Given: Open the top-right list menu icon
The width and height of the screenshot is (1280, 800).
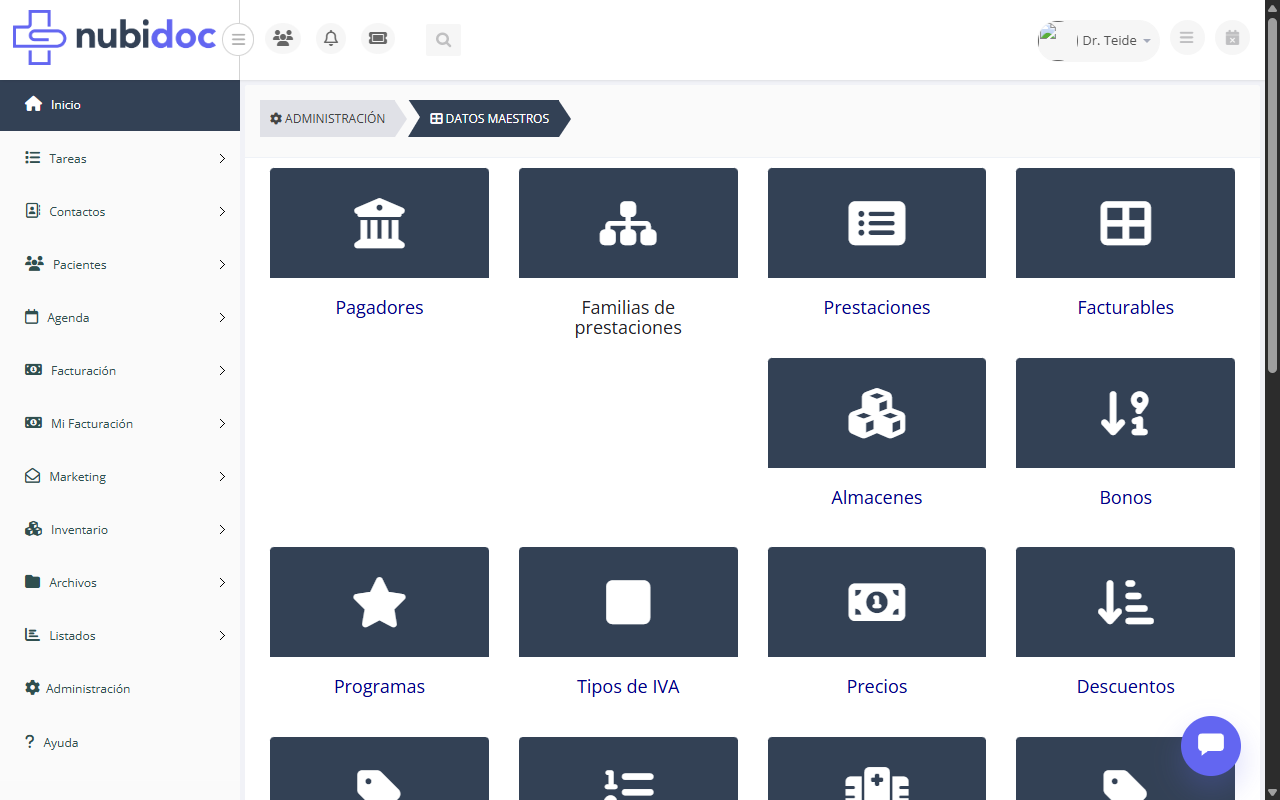Looking at the screenshot, I should (1187, 38).
